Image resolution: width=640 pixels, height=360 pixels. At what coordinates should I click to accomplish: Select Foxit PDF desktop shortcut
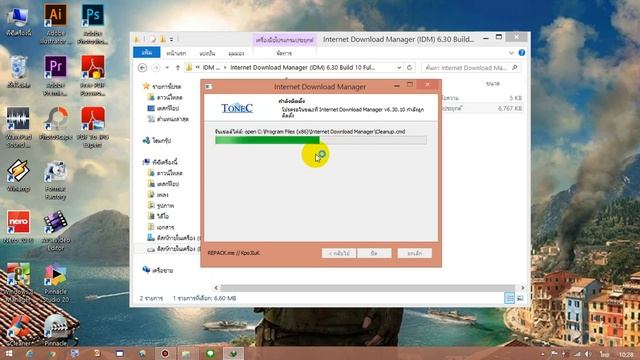click(x=92, y=75)
